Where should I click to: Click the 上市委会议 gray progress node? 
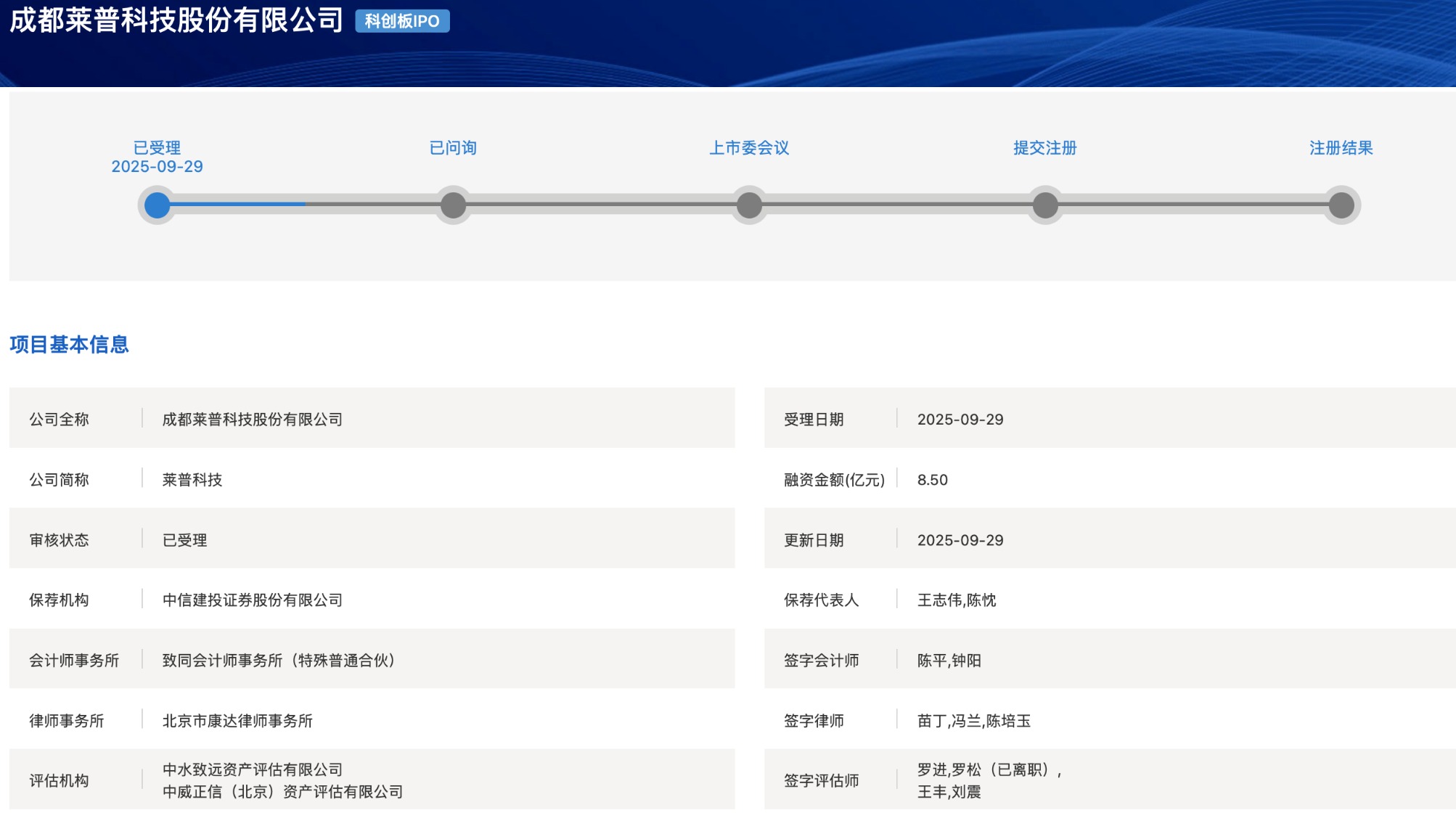click(749, 205)
